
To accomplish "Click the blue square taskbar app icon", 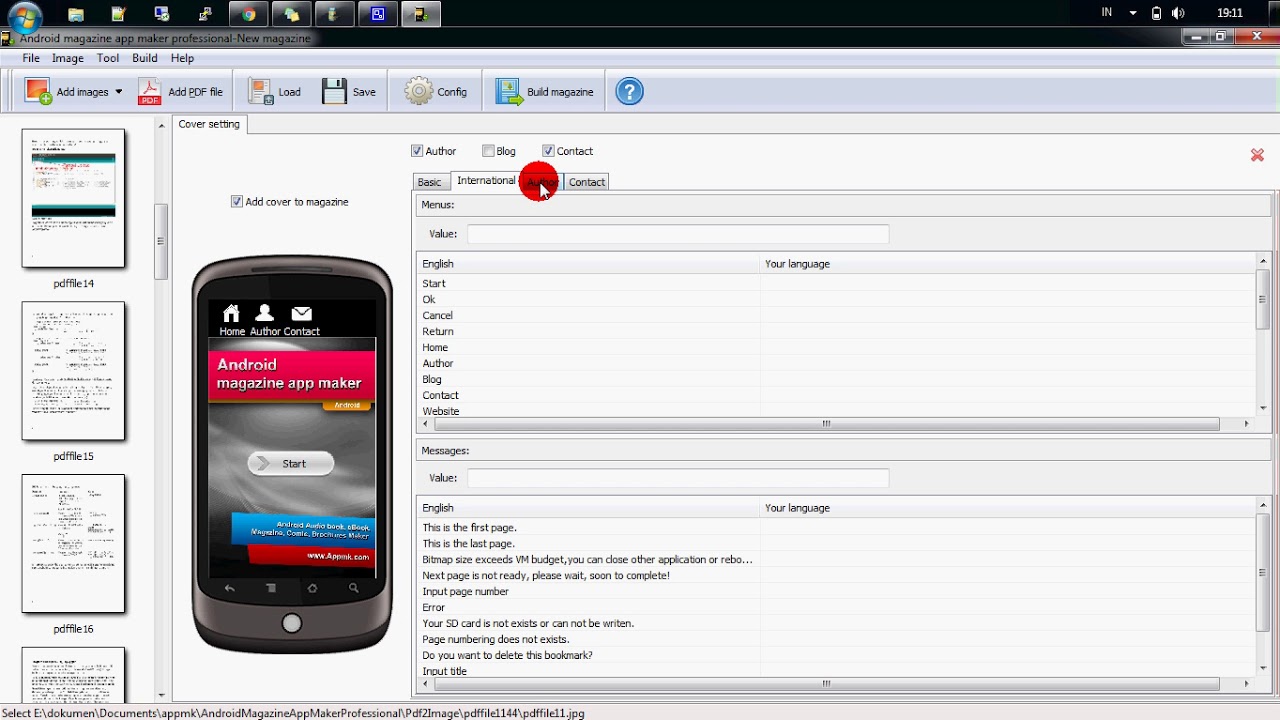I will click(x=377, y=14).
